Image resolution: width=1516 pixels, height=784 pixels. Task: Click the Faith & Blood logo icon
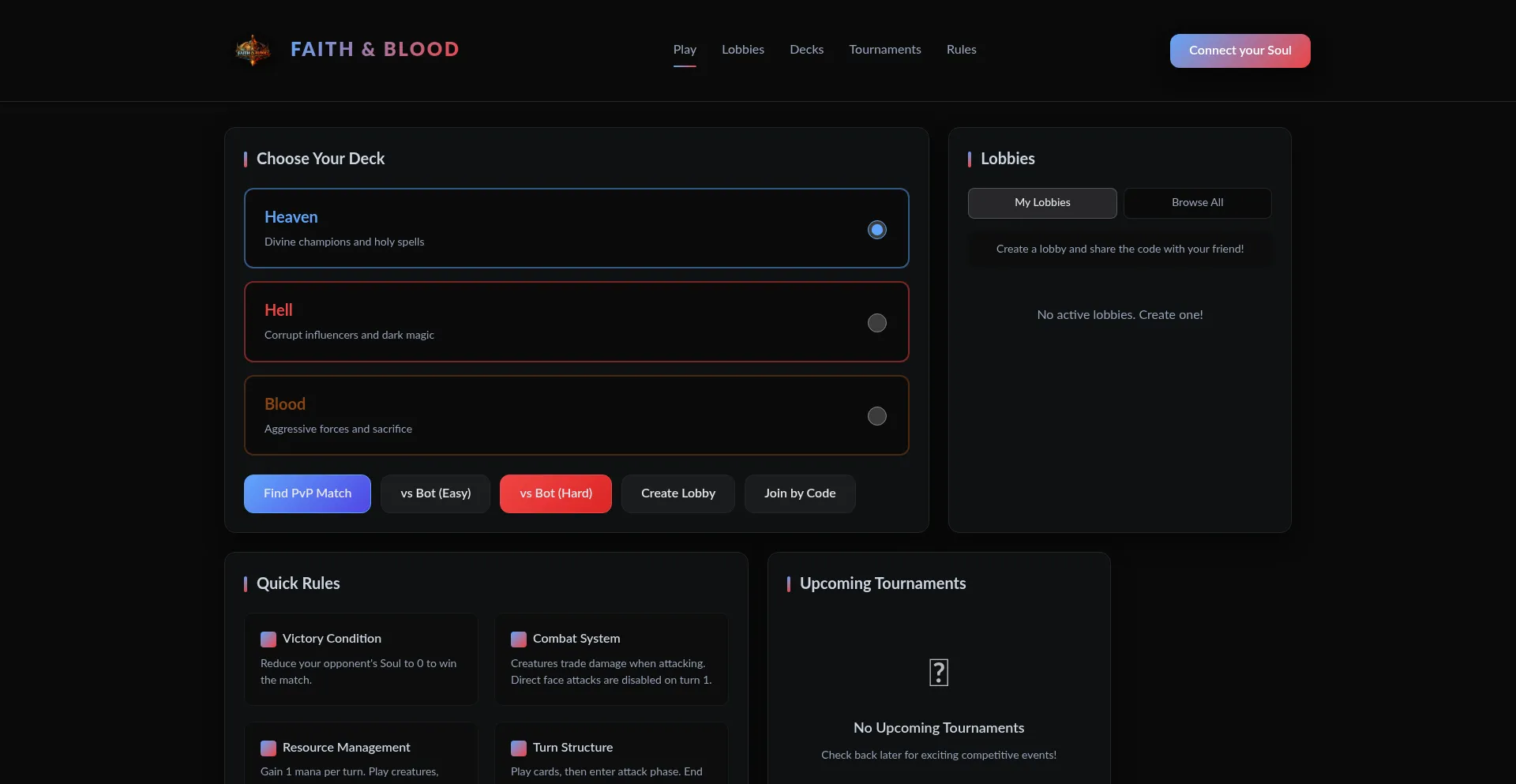(x=252, y=49)
